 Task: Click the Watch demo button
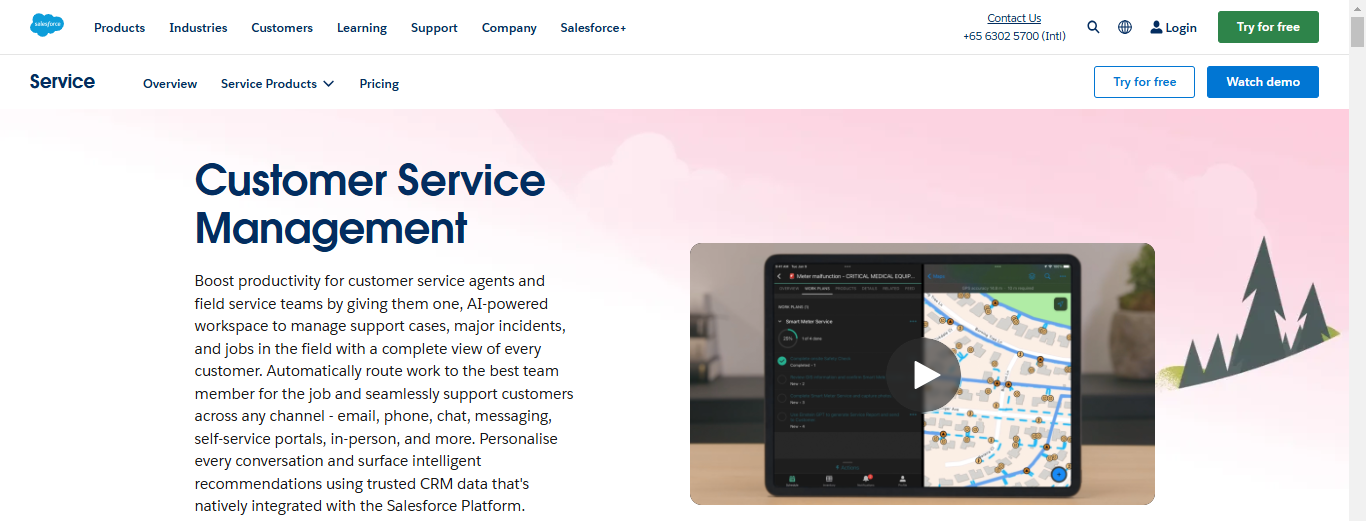click(x=1263, y=82)
